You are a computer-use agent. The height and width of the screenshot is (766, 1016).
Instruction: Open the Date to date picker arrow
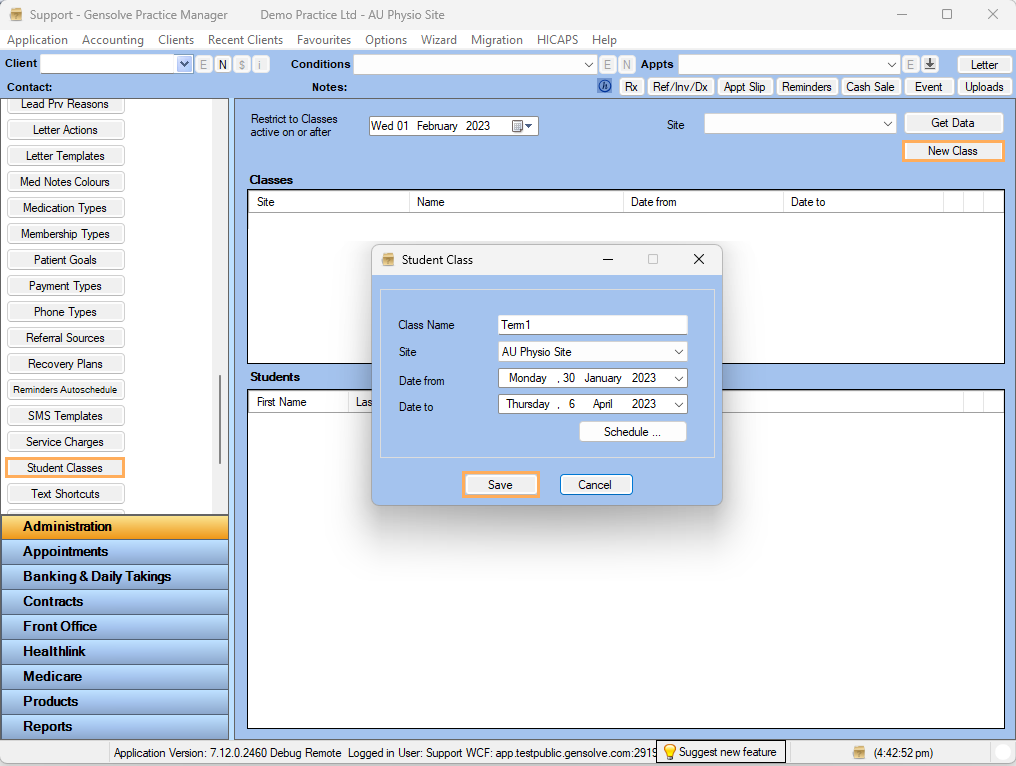(x=678, y=404)
